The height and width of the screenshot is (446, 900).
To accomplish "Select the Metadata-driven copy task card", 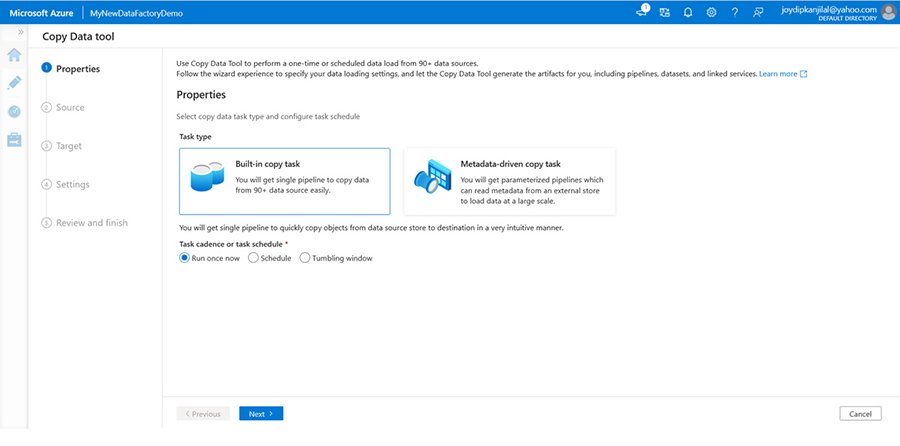I will [509, 181].
